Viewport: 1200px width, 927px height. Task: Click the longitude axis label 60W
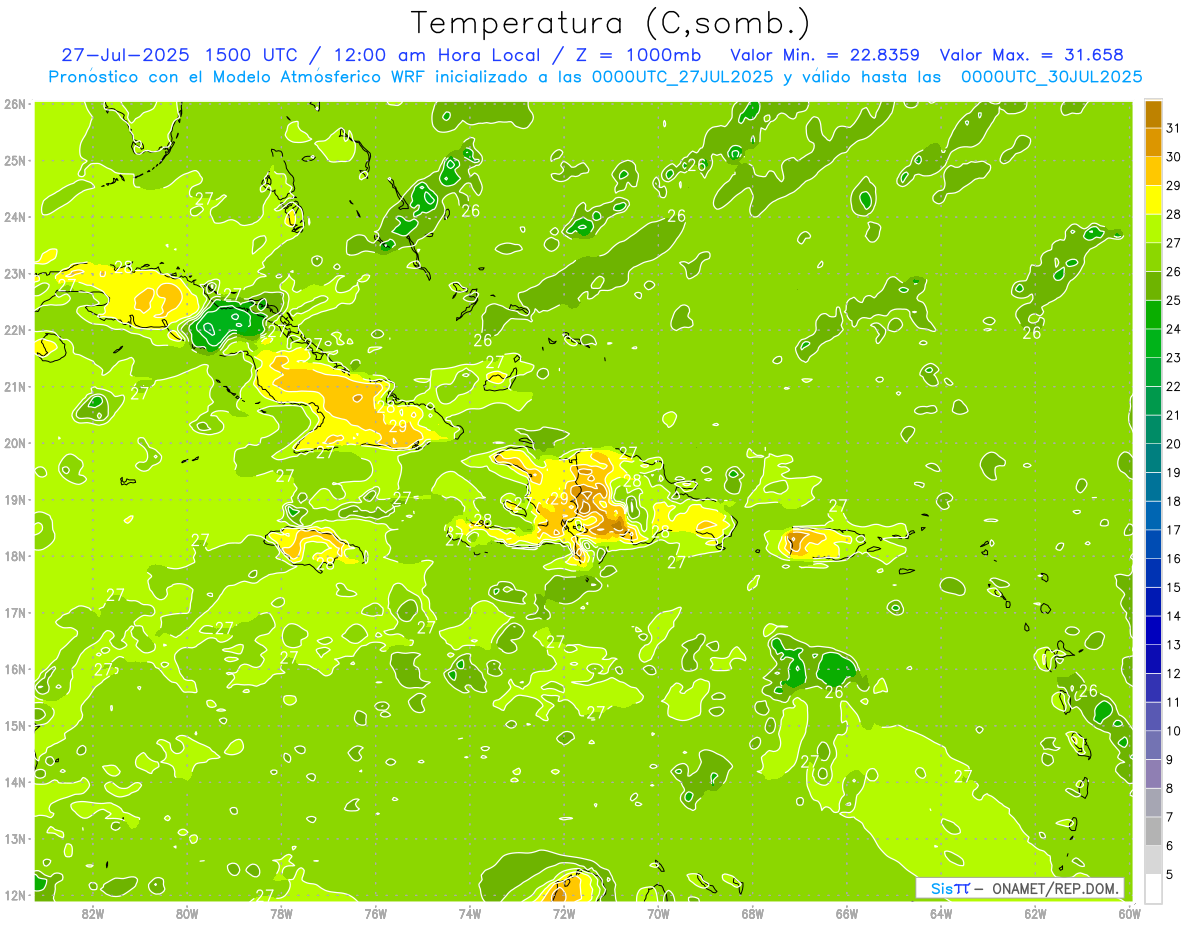click(1129, 913)
